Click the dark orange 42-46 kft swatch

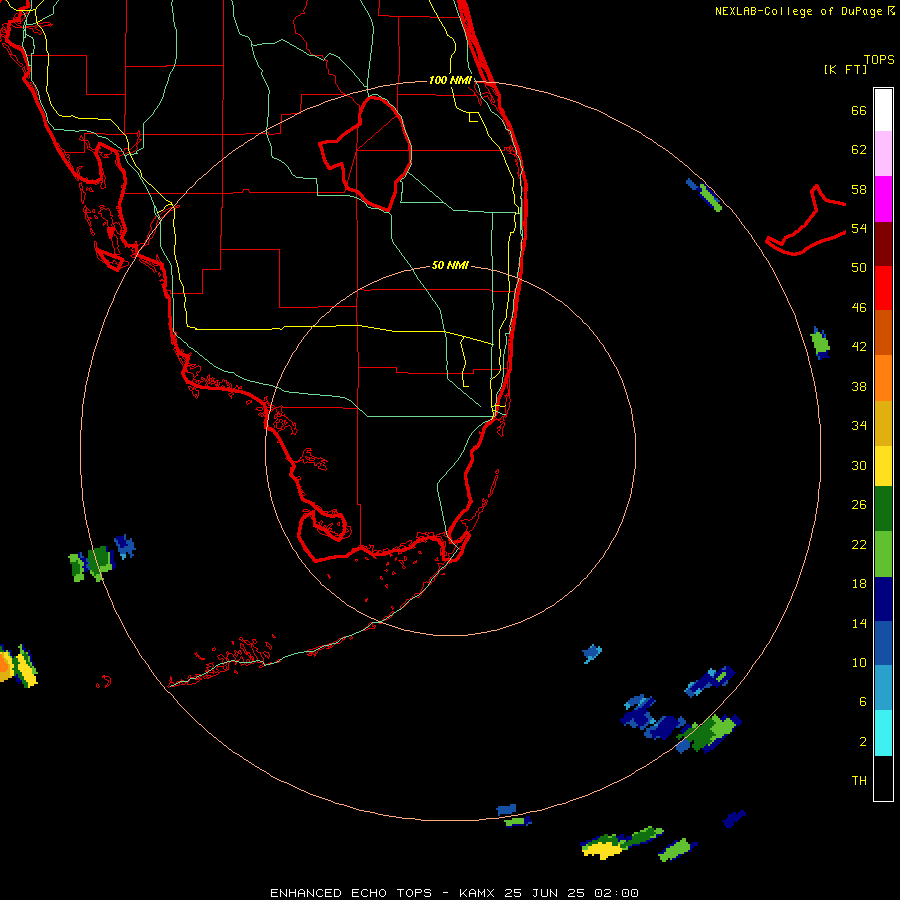883,332
